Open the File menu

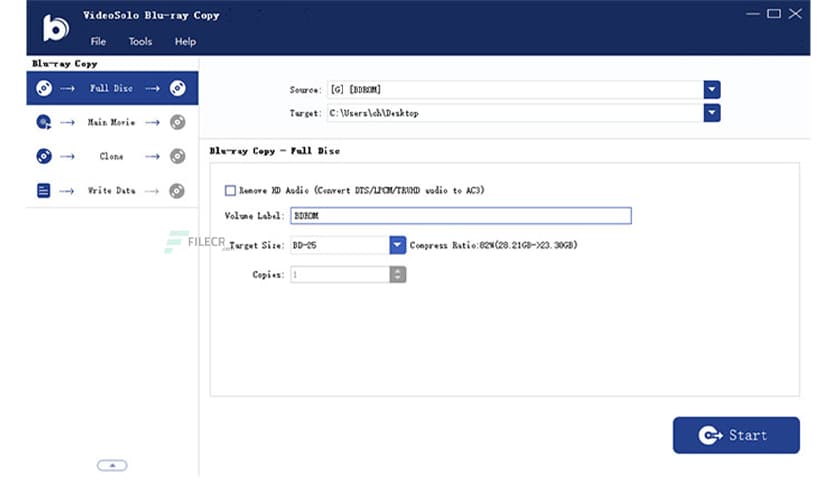point(98,42)
